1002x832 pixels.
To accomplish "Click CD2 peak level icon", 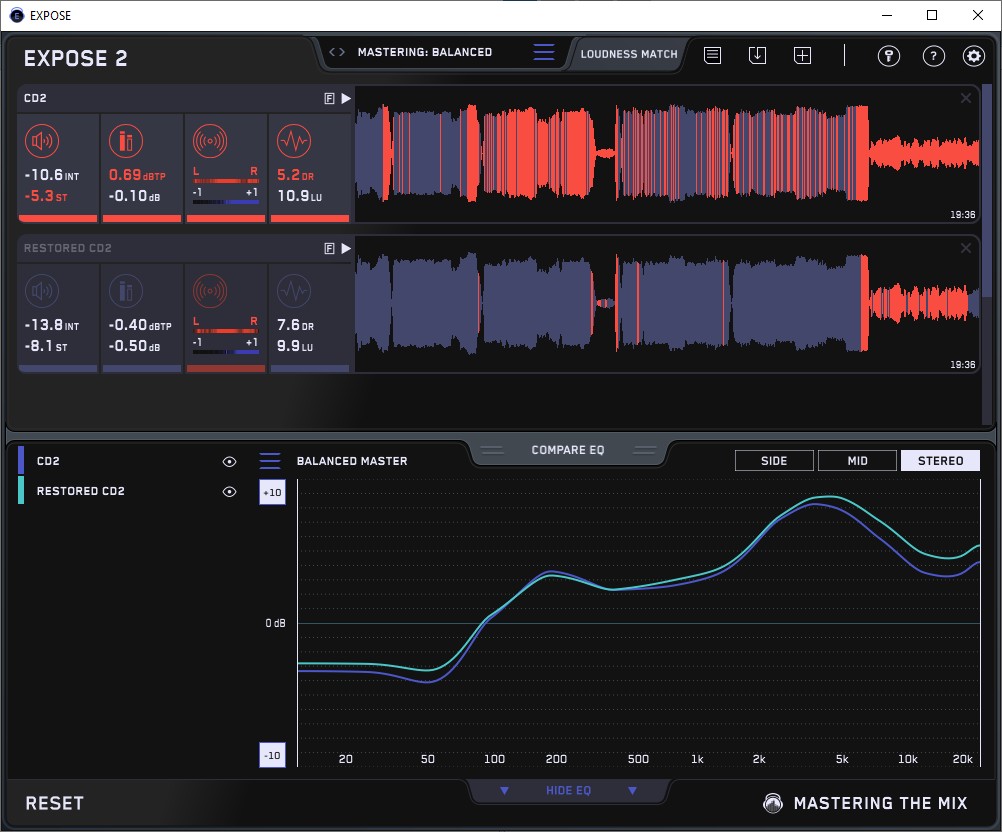I will pos(126,141).
